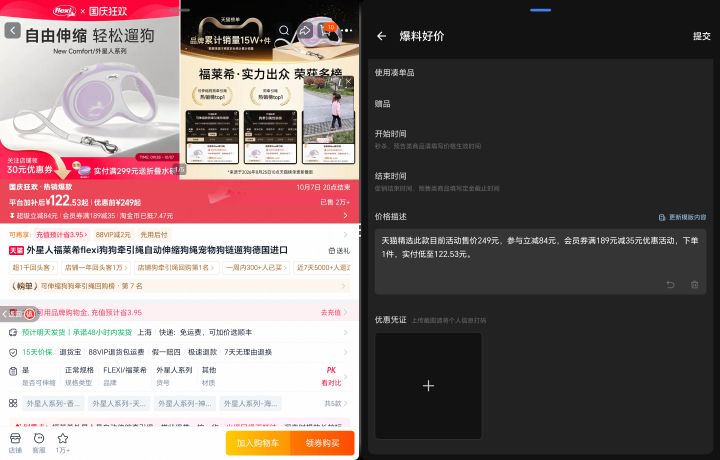Tap the back arrow beside 爆料好价
Image resolution: width=720 pixels, height=460 pixels.
coord(382,36)
